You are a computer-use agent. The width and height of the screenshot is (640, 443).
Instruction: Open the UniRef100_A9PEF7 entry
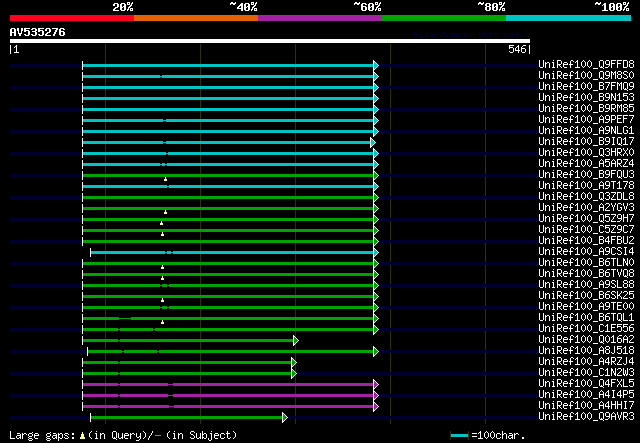586,120
